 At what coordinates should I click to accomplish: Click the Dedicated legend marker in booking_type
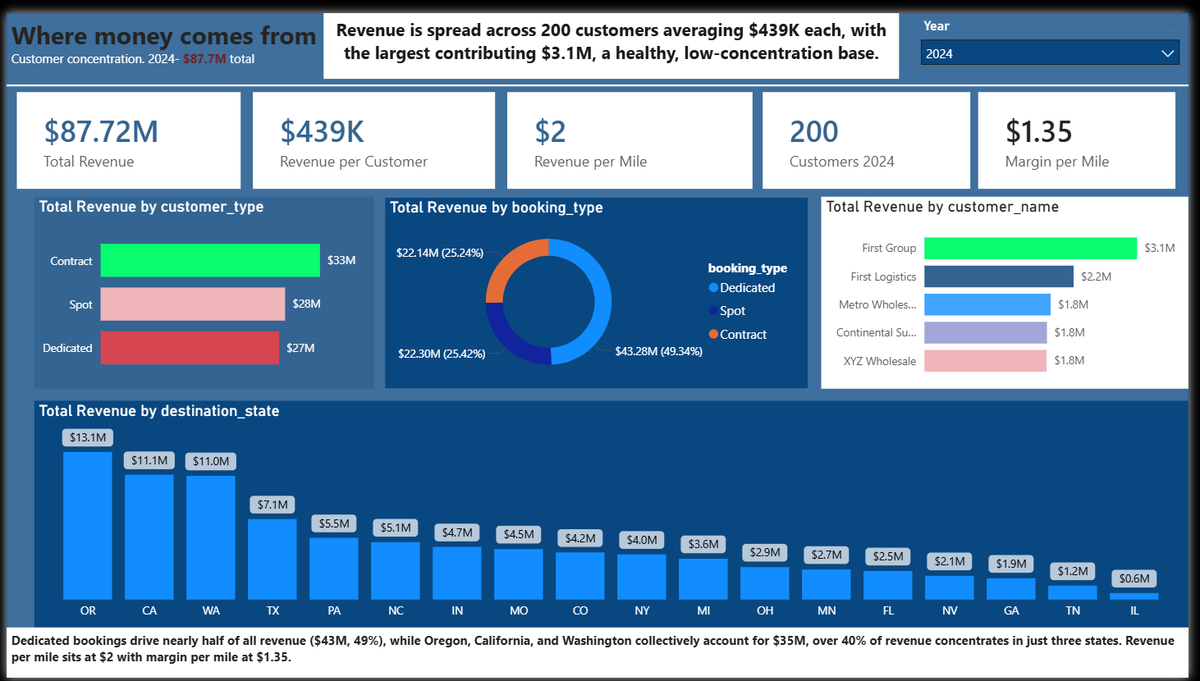tap(713, 288)
